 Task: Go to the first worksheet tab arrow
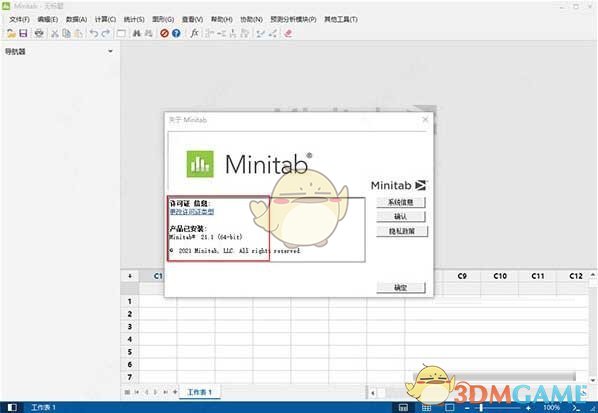pyautogui.click(x=137, y=392)
